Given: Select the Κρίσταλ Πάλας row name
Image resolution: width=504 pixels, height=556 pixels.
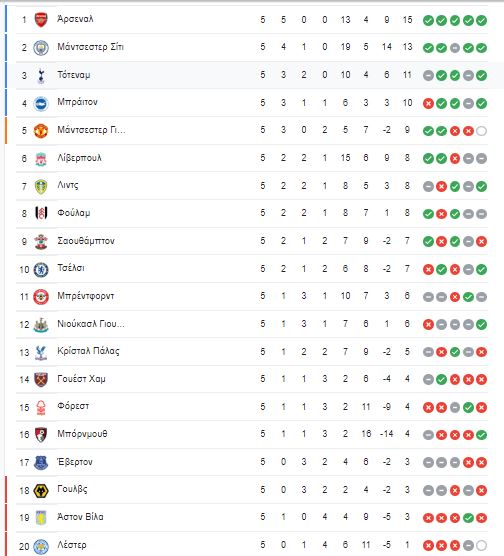Looking at the screenshot, I should point(88,351).
